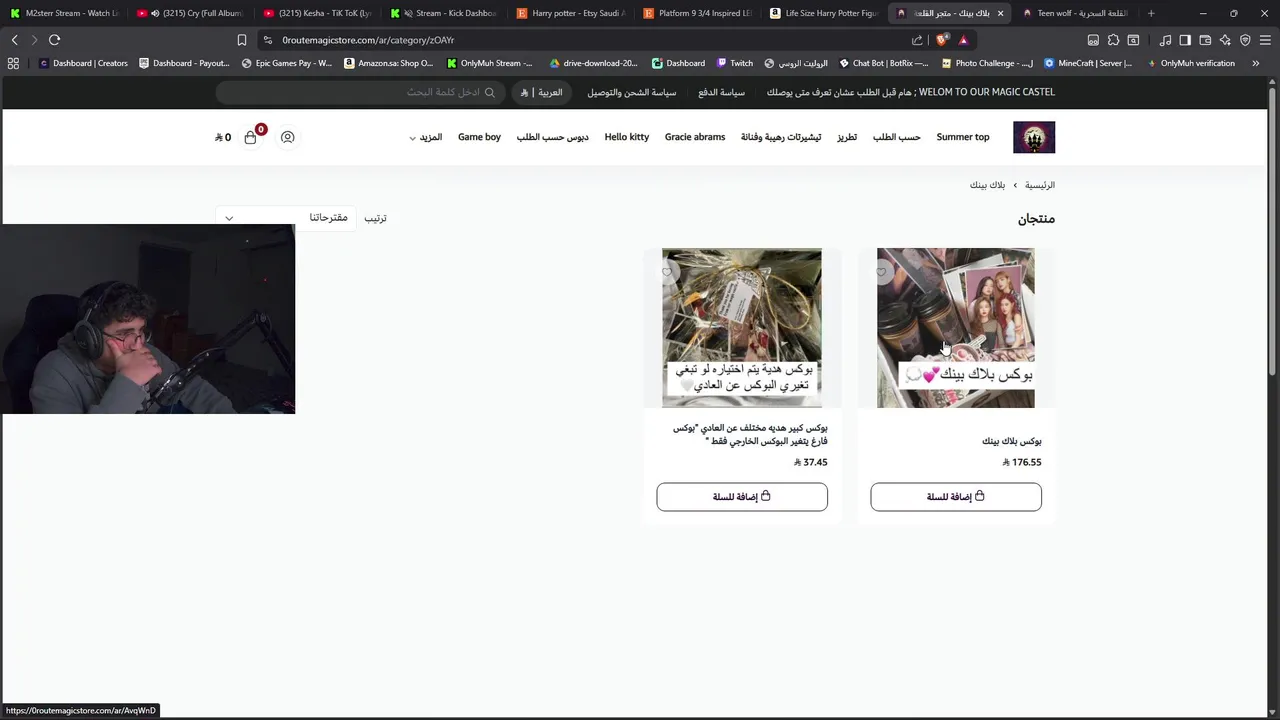Switch to Stream - Kick Dashboard tab
The image size is (1280, 720).
point(444,13)
